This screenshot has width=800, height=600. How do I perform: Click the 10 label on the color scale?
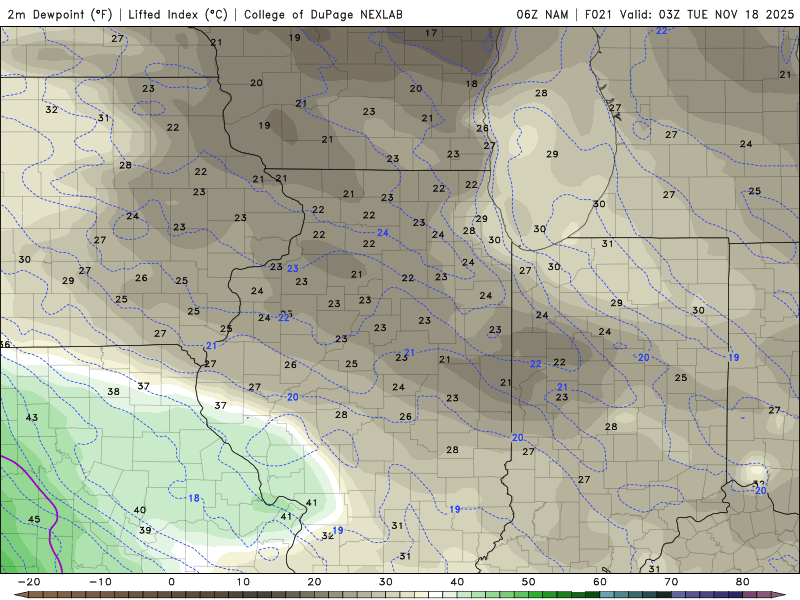click(x=243, y=582)
